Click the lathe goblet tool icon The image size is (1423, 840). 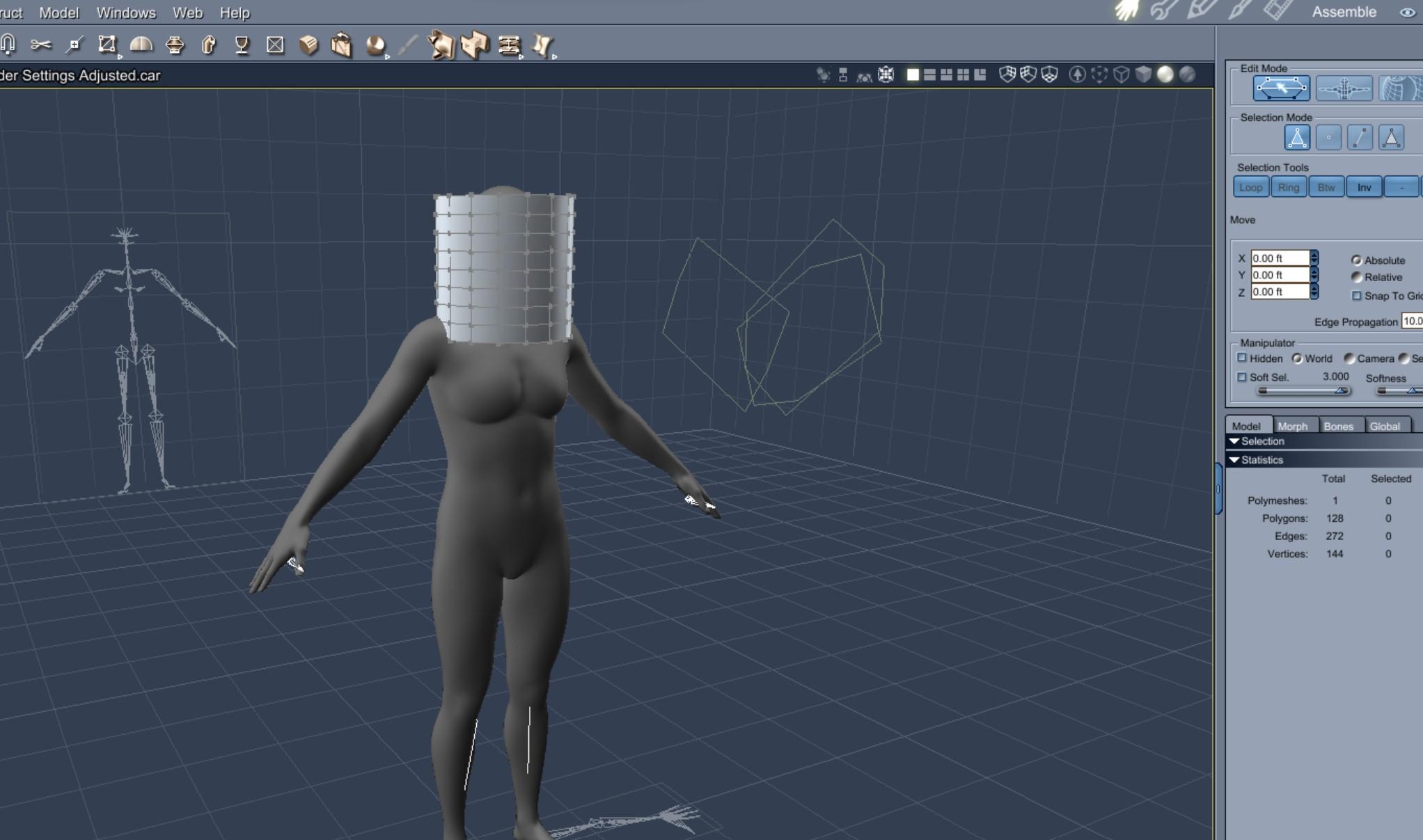coord(242,45)
